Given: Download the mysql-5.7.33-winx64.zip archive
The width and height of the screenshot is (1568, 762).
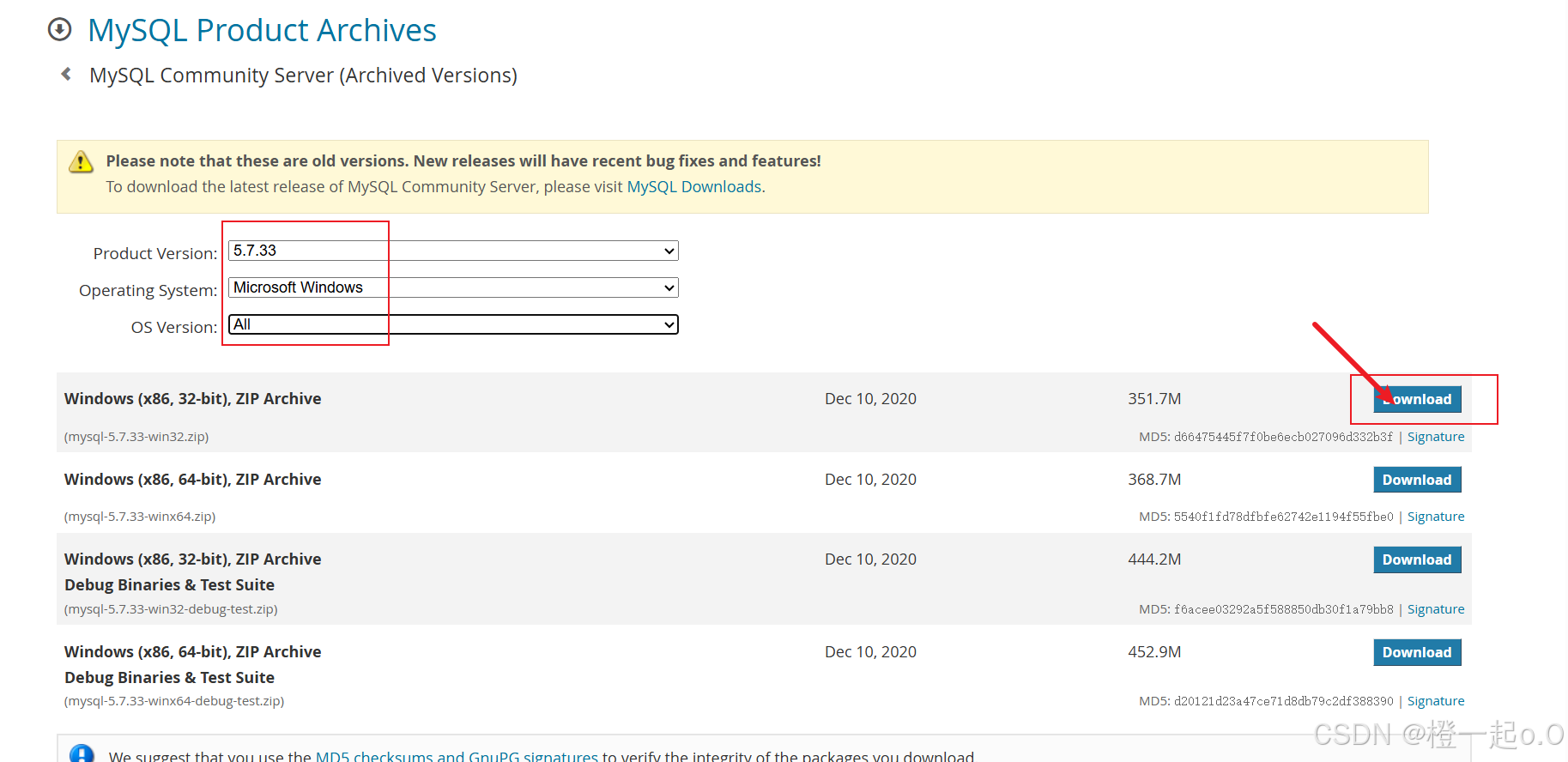Looking at the screenshot, I should pyautogui.click(x=1417, y=480).
